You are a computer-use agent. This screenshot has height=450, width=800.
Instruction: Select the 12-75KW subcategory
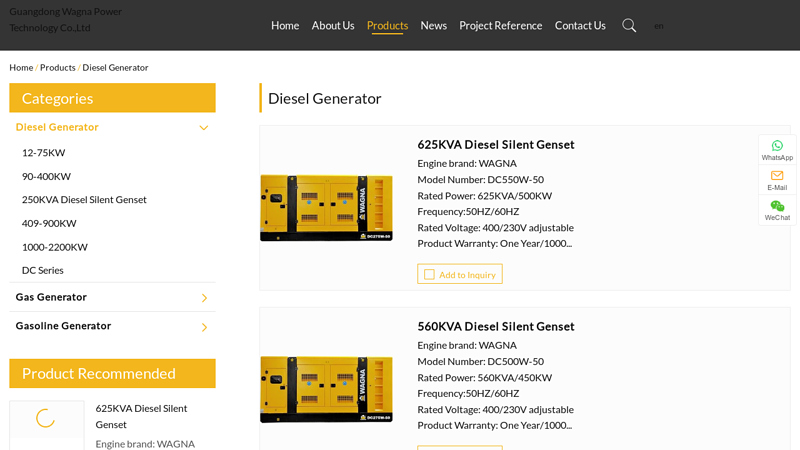pyautogui.click(x=43, y=153)
